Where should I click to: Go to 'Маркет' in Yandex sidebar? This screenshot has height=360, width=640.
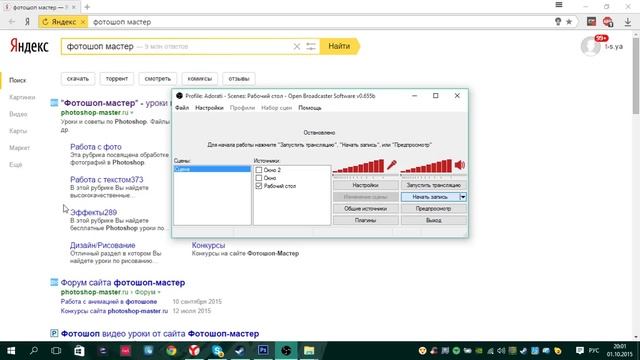point(19,147)
